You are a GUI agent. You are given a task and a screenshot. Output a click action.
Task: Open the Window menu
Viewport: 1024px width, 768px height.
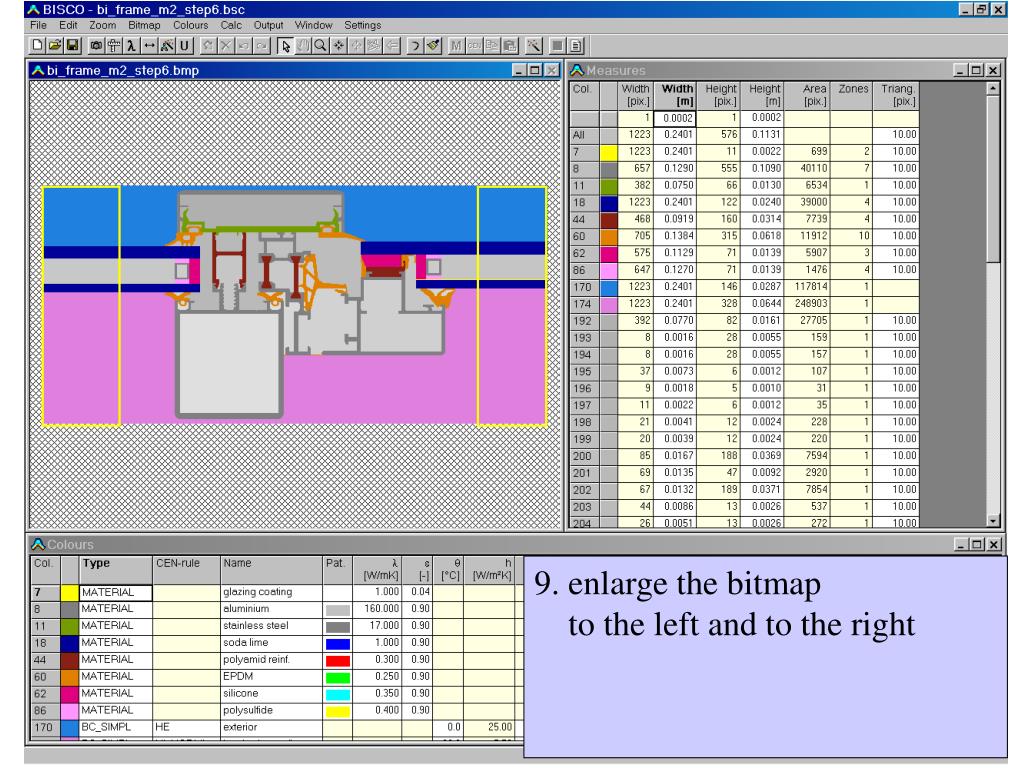[x=313, y=25]
